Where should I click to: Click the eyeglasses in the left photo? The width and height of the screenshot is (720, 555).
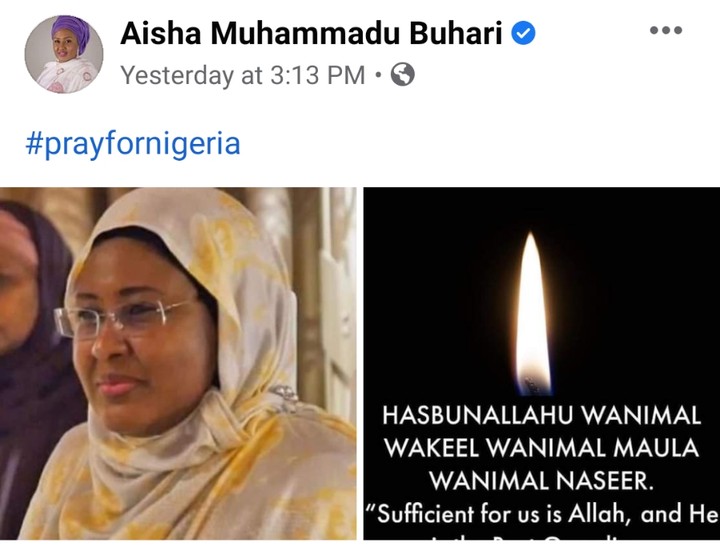(122, 317)
